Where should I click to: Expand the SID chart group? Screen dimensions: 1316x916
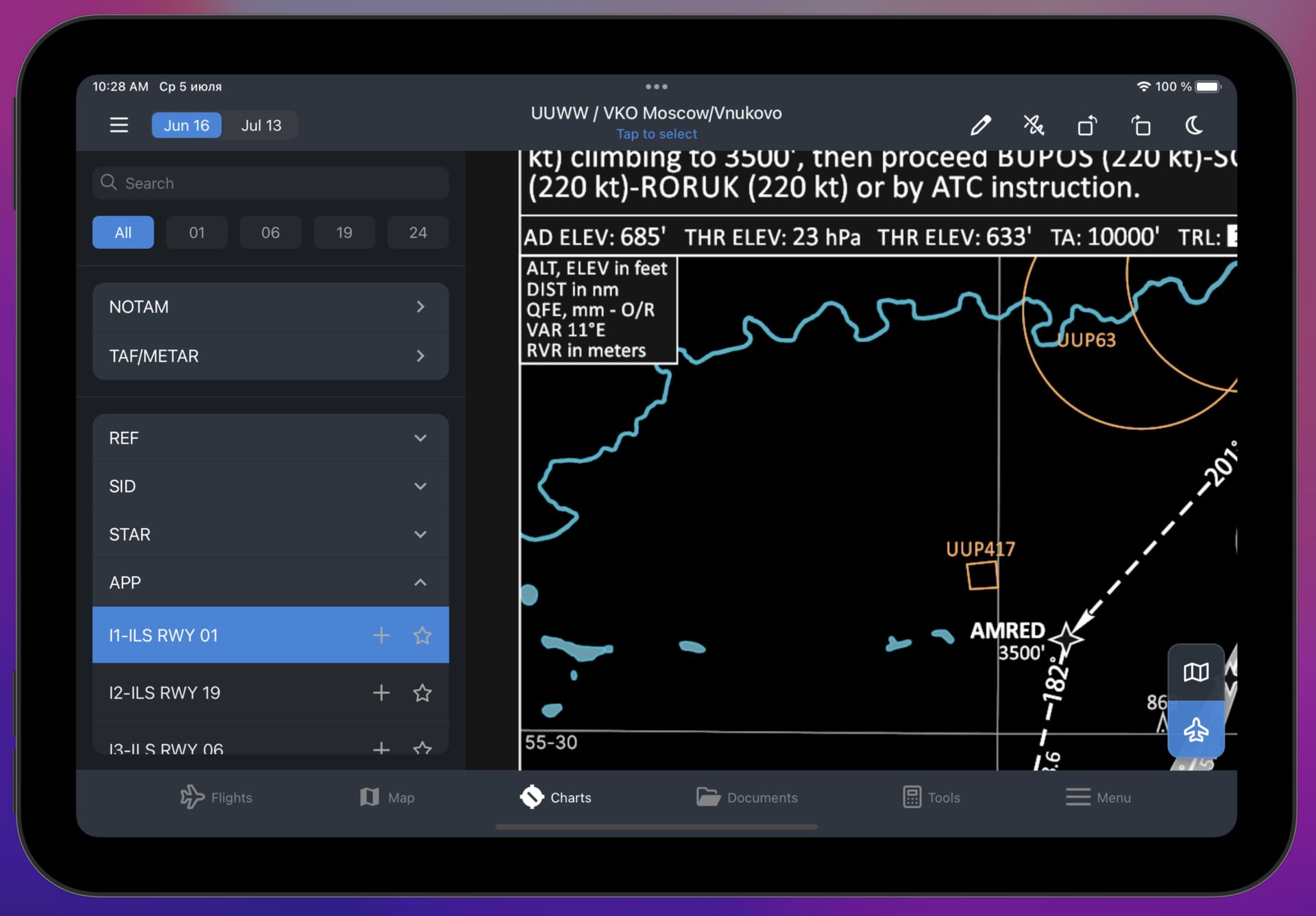[271, 486]
